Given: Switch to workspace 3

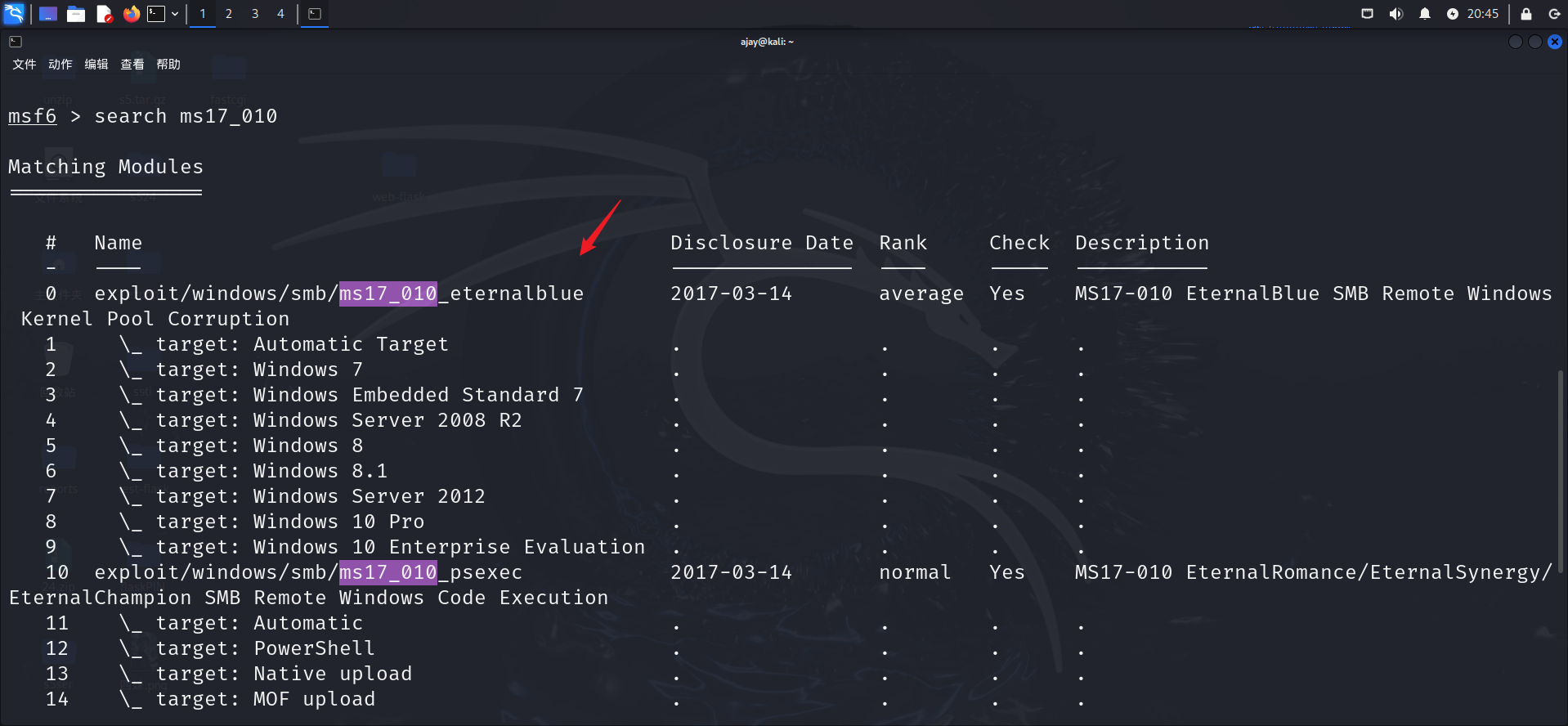Looking at the screenshot, I should pyautogui.click(x=255, y=14).
